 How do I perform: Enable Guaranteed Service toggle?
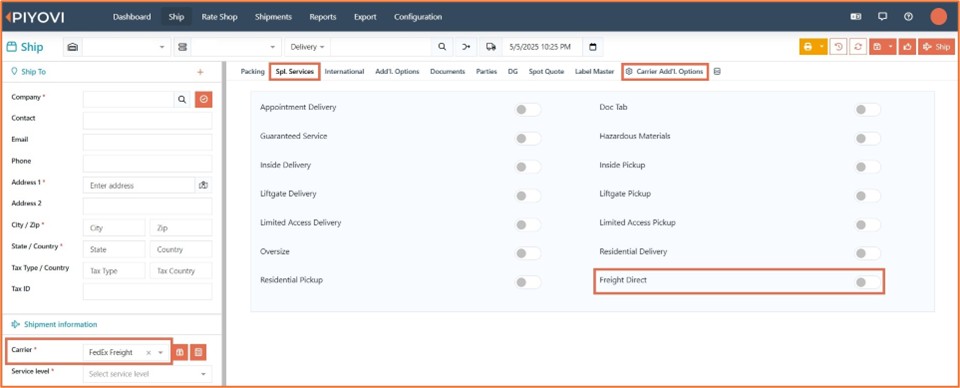coord(528,138)
